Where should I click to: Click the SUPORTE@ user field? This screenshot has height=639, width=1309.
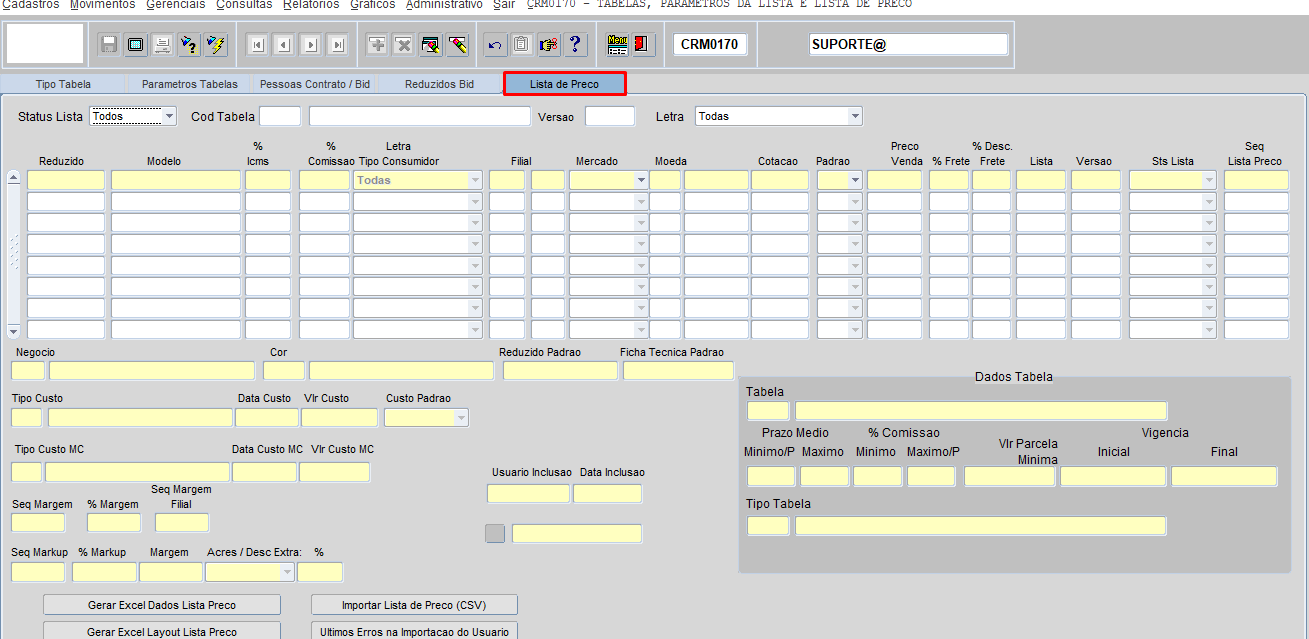pos(909,45)
